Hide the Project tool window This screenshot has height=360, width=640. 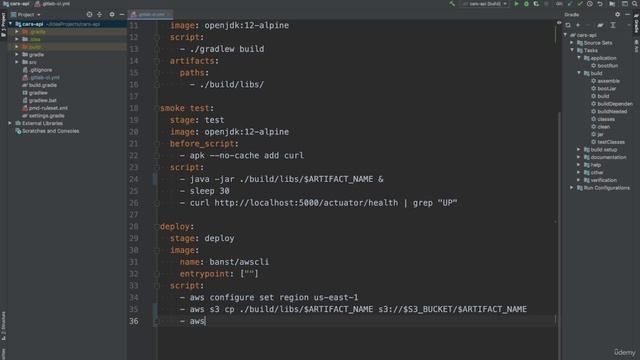[122, 14]
